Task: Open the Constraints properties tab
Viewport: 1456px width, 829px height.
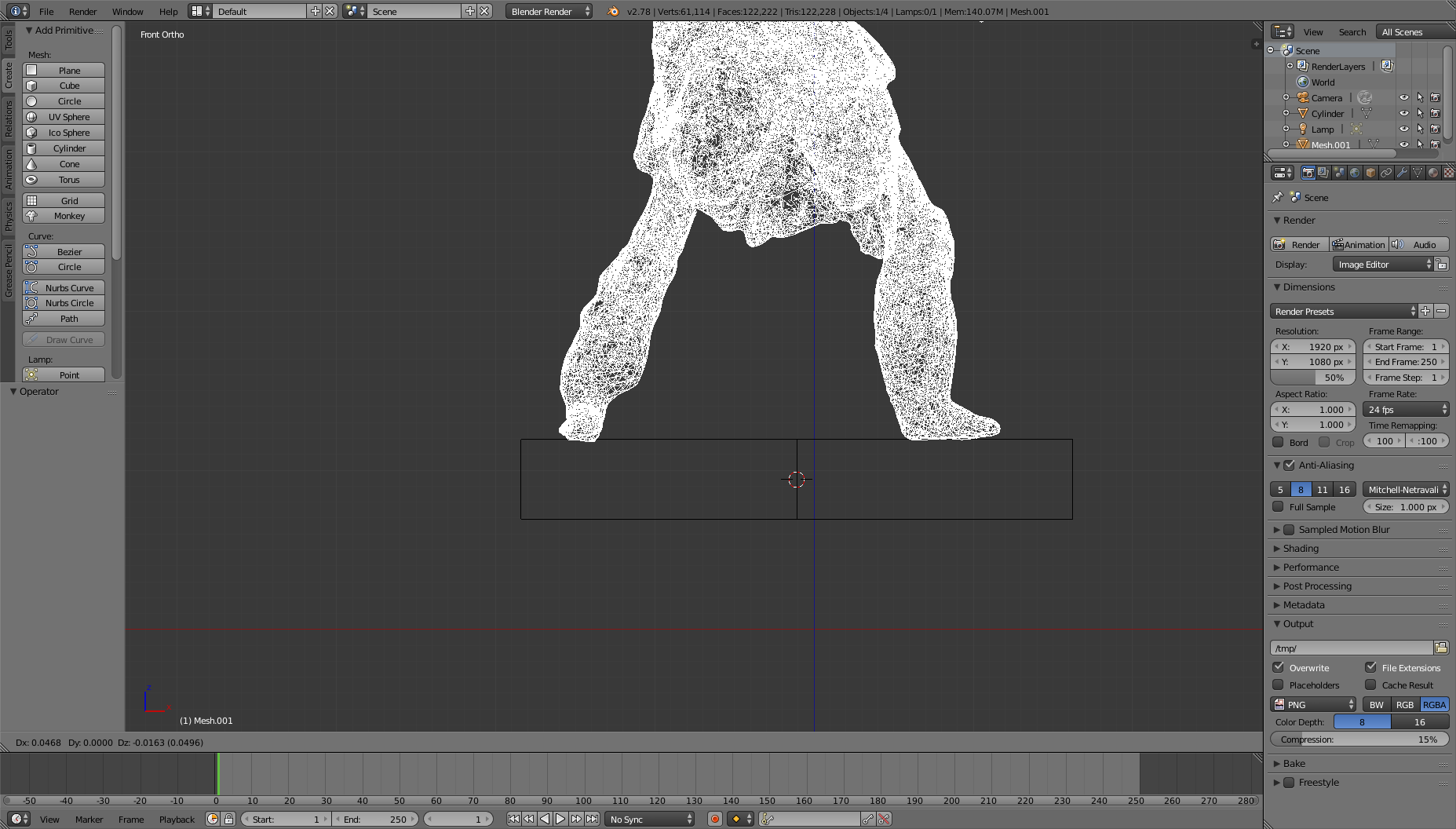Action: point(1386,173)
